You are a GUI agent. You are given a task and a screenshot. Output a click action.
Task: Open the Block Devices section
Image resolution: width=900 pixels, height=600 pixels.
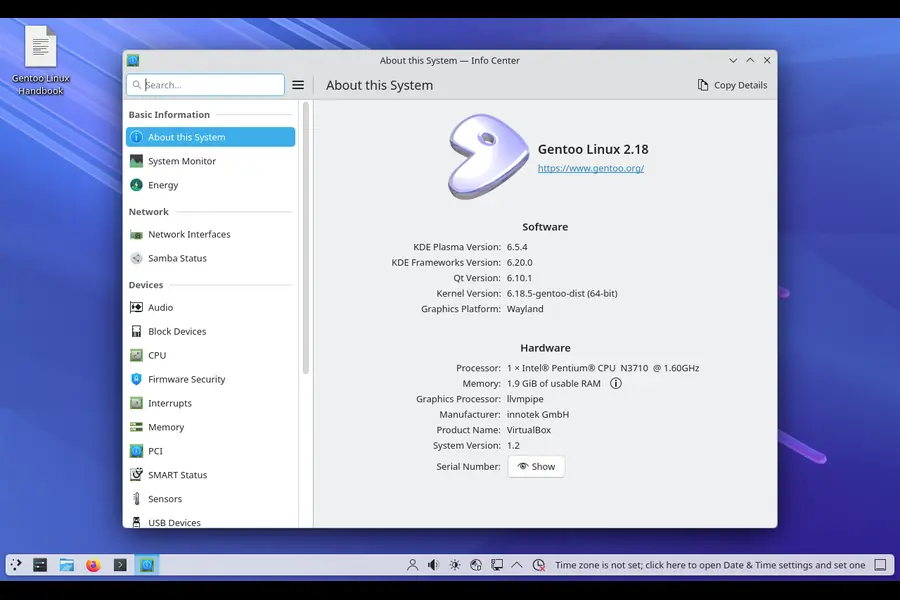[x=178, y=331]
